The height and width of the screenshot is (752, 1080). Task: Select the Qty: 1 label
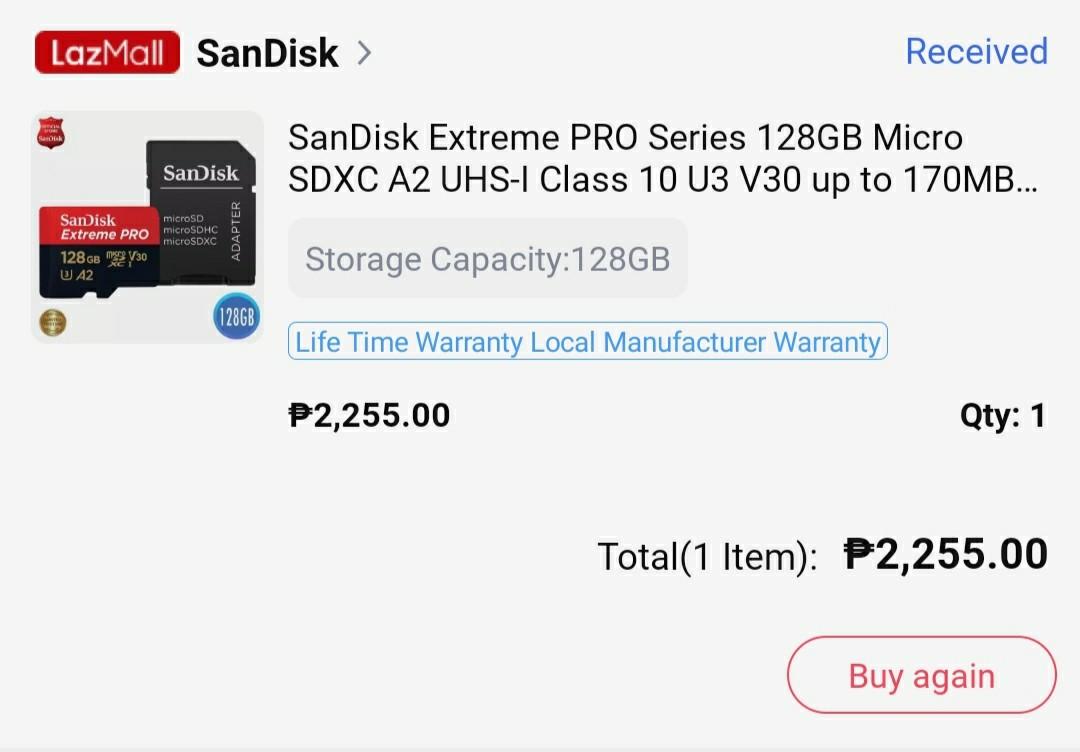click(x=1003, y=415)
